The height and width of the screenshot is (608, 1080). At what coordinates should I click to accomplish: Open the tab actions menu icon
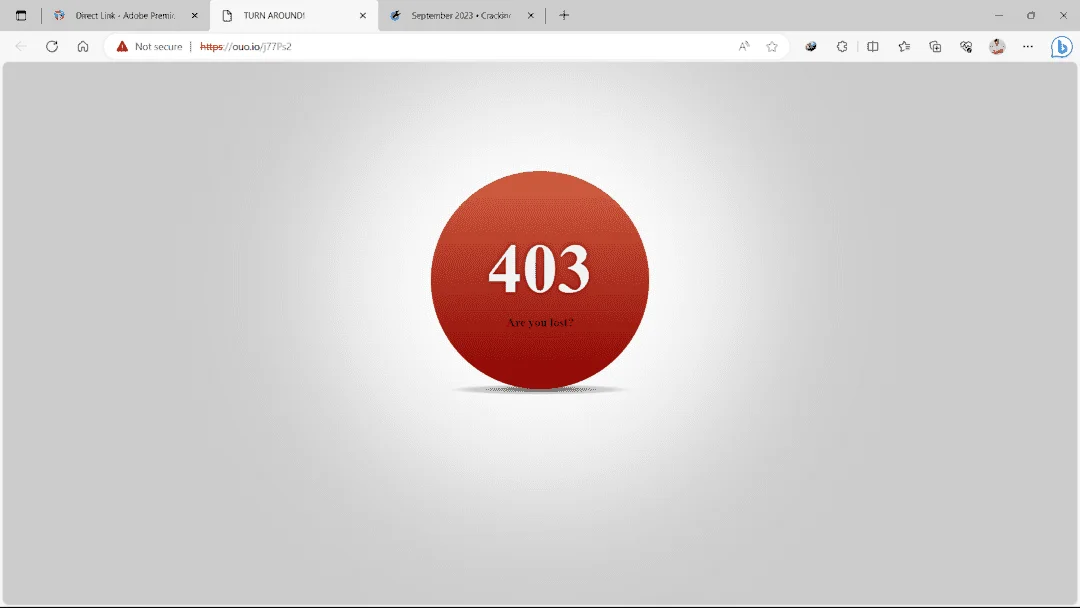coord(21,15)
